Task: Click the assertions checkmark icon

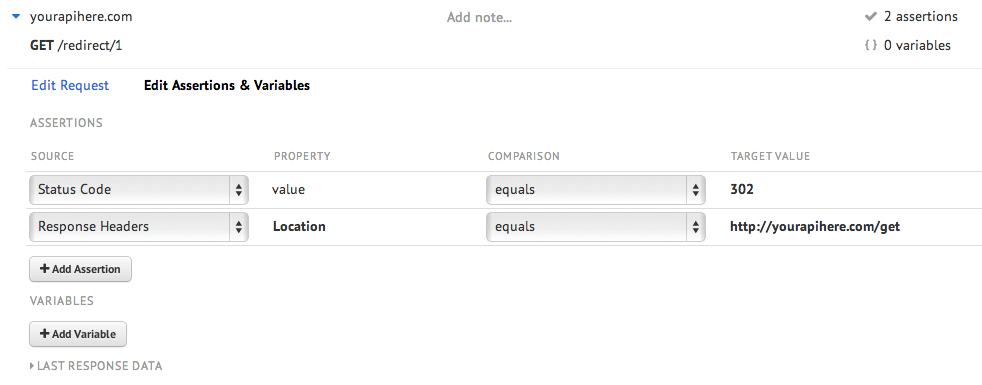Action: 869,17
